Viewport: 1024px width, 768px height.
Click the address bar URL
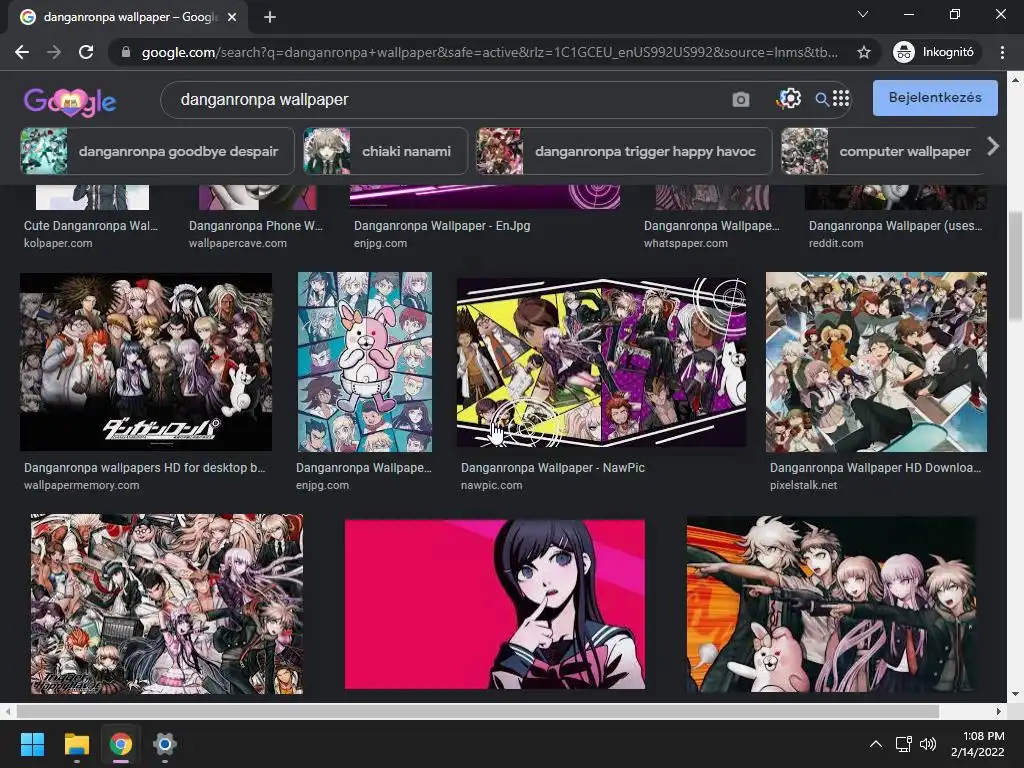pyautogui.click(x=490, y=52)
